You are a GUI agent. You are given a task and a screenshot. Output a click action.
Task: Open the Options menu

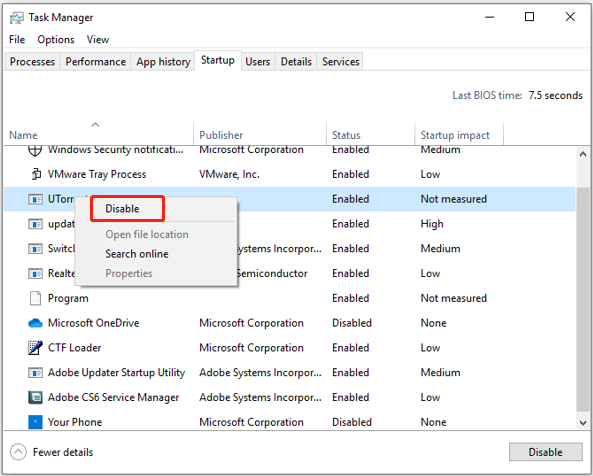56,39
